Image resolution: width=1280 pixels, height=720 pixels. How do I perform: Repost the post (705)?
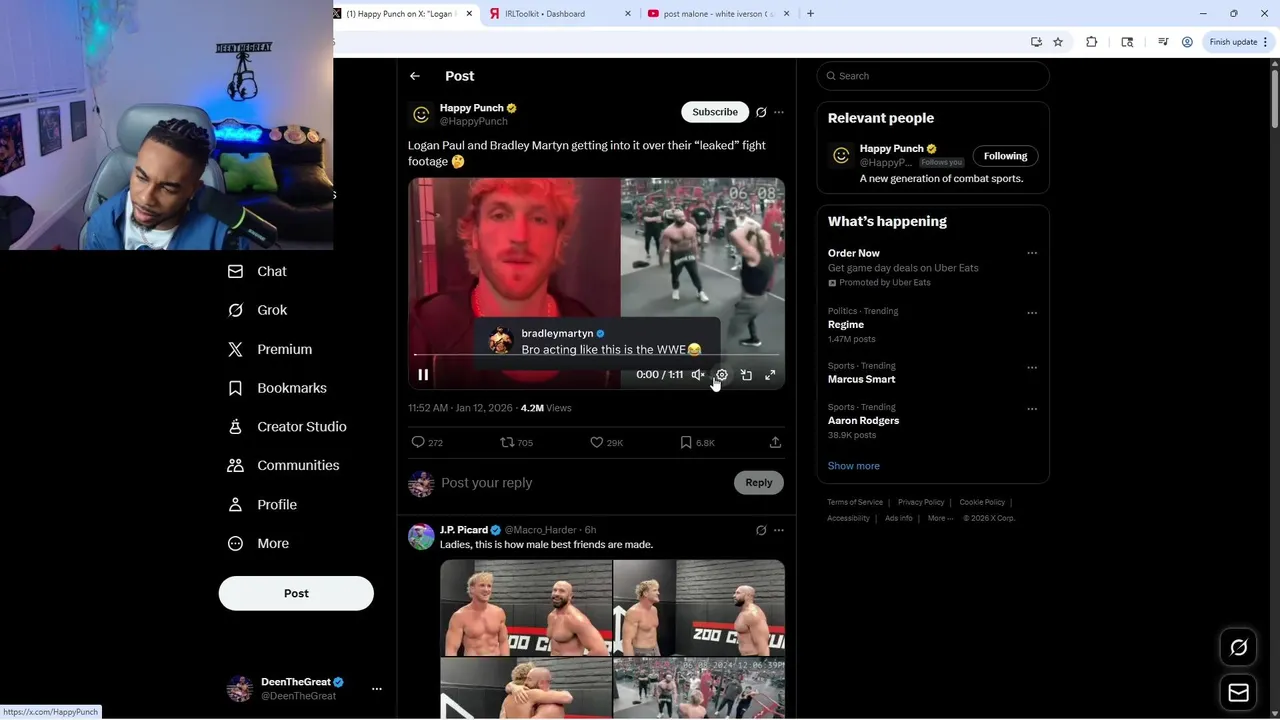[x=516, y=442]
